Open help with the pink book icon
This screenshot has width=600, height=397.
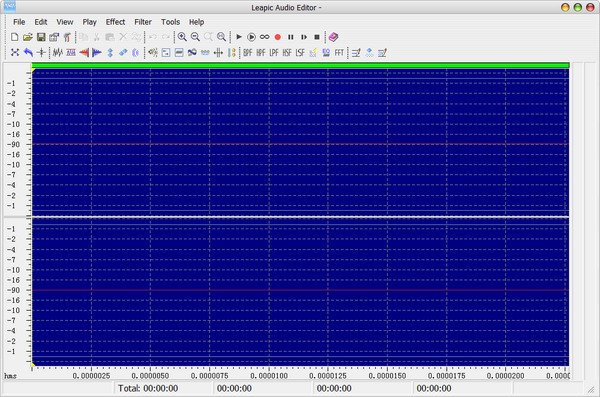[x=334, y=37]
